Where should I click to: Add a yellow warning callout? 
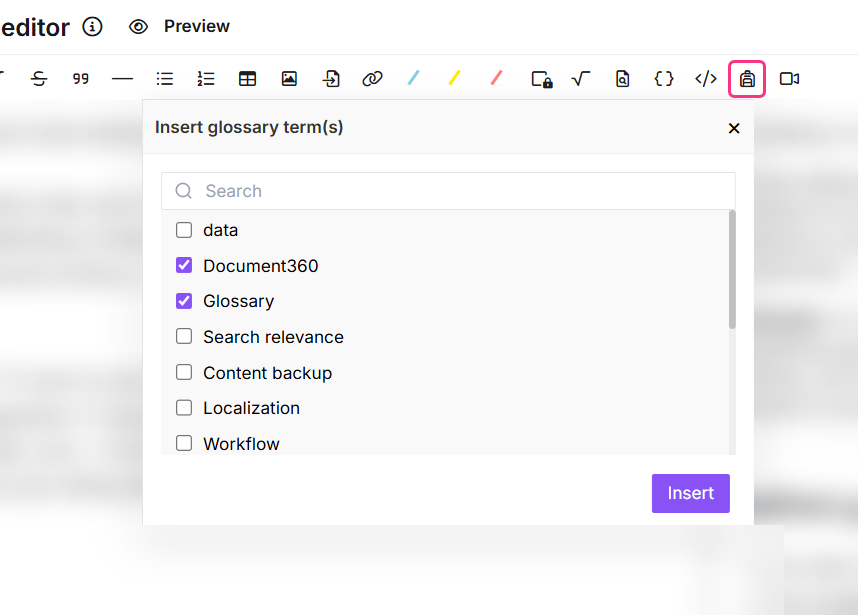455,78
